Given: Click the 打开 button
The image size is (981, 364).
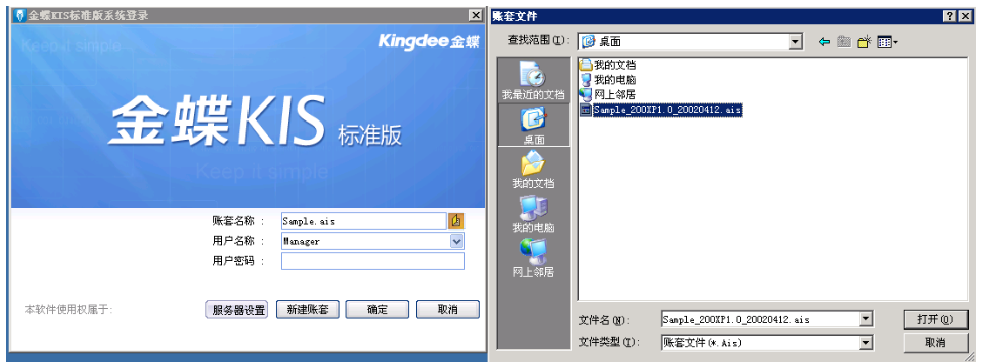Looking at the screenshot, I should tap(935, 319).
